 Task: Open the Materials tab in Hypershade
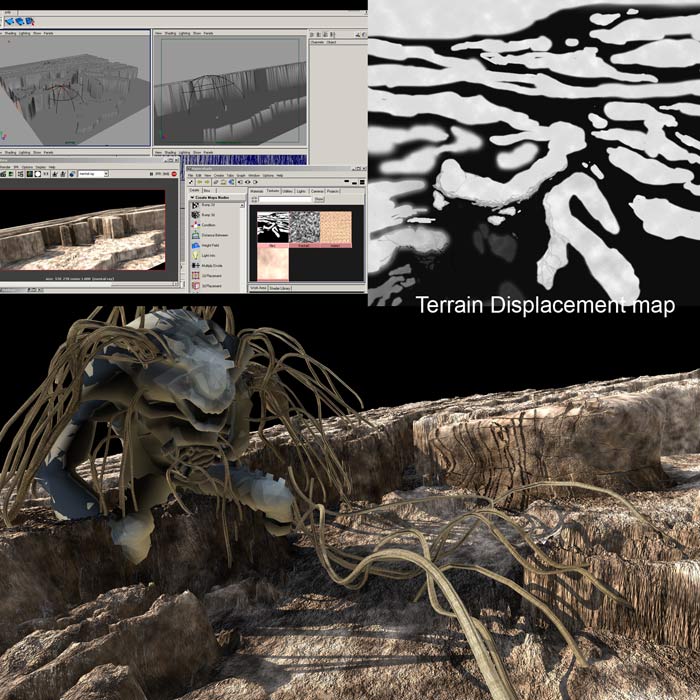[256, 190]
